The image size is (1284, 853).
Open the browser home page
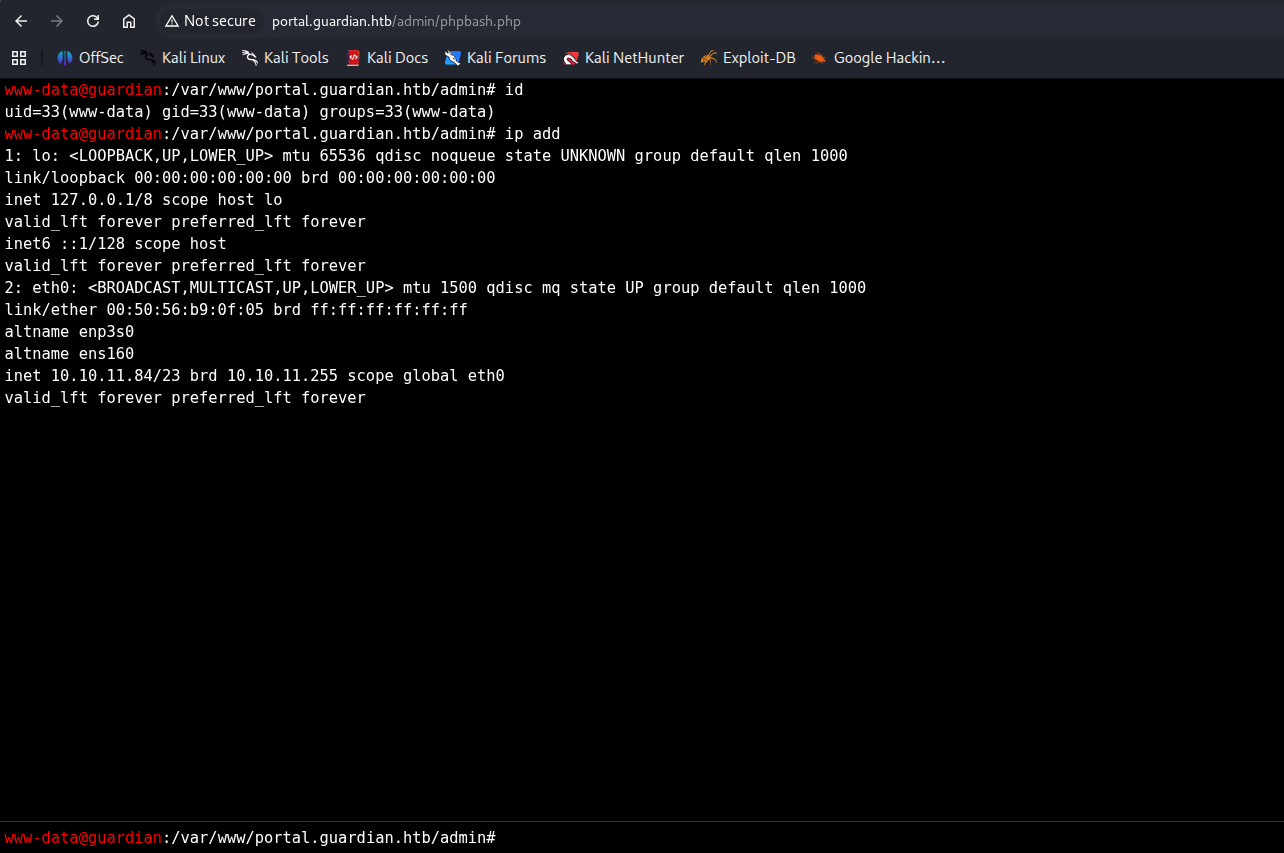tap(129, 21)
